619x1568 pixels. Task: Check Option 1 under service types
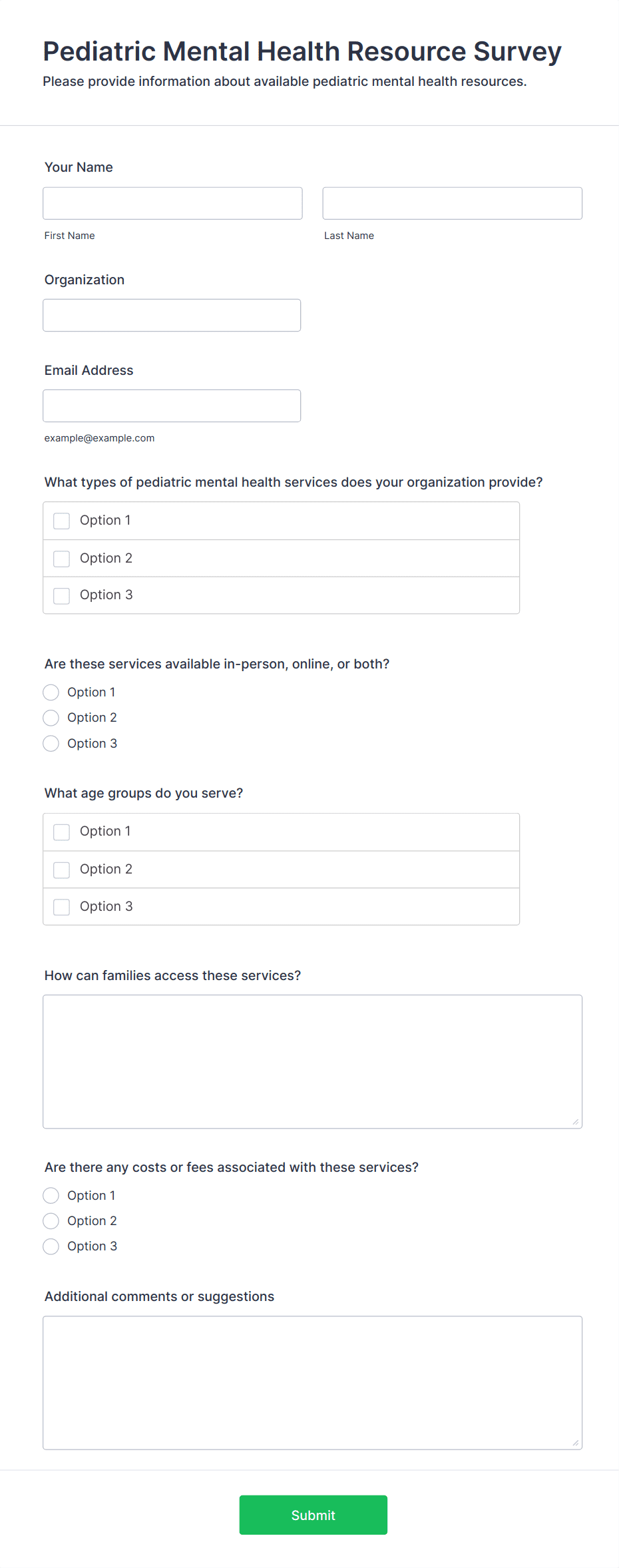coord(62,521)
